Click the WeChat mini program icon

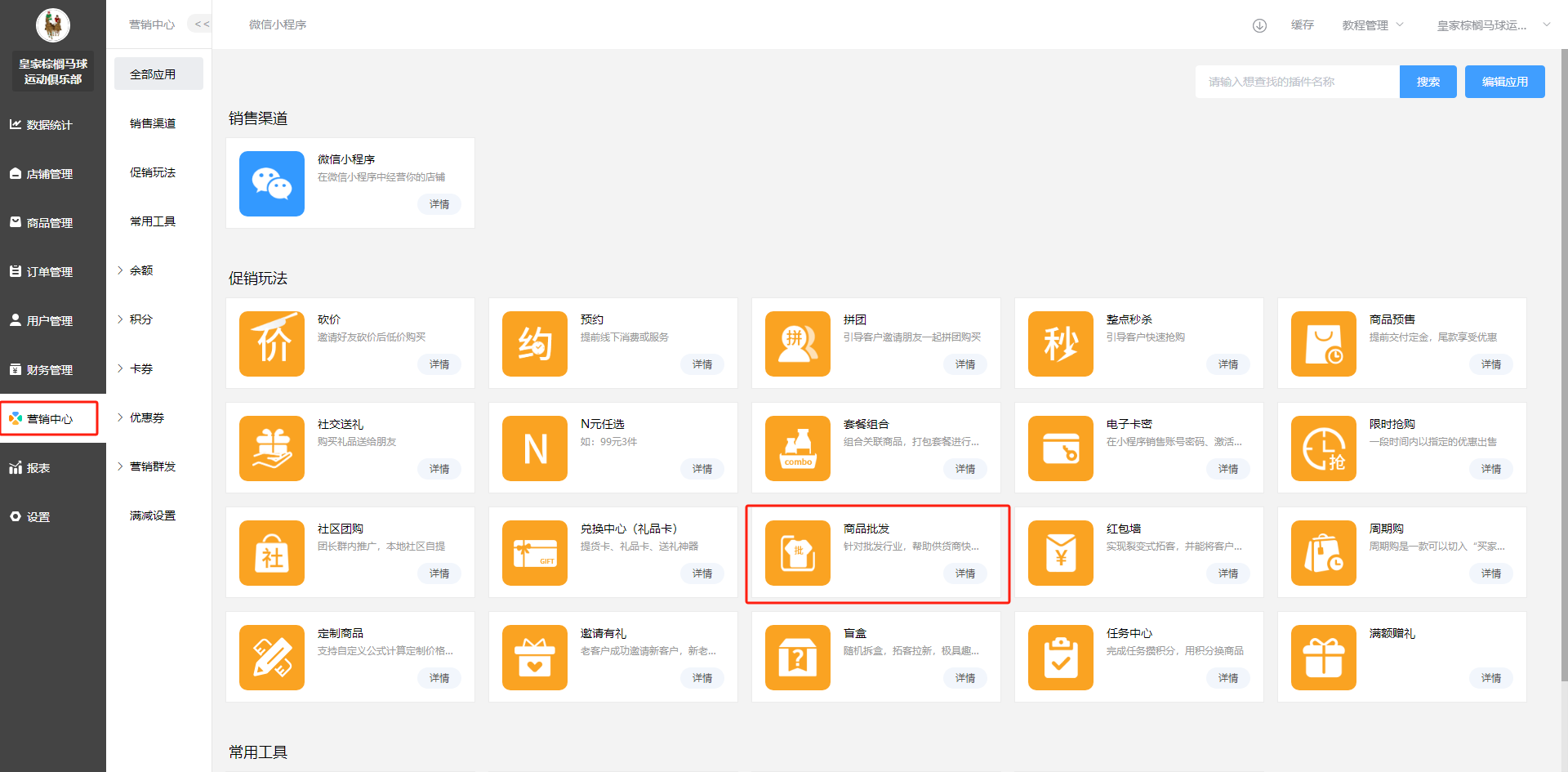pyautogui.click(x=271, y=184)
